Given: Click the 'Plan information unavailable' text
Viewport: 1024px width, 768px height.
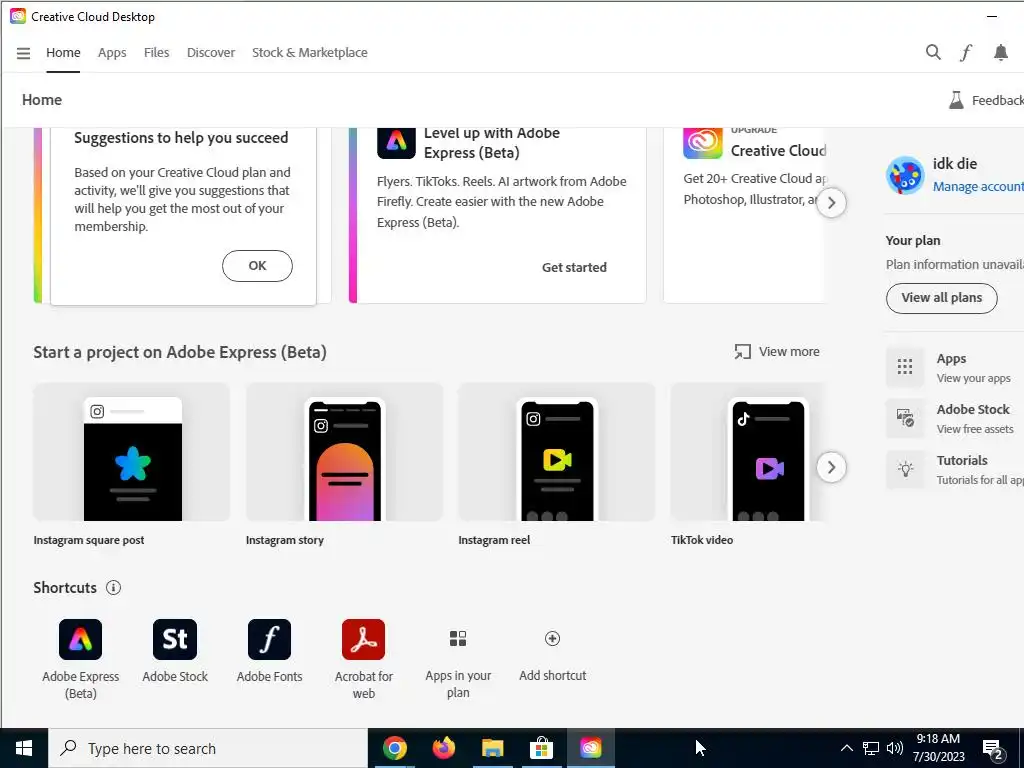Looking at the screenshot, I should click(955, 264).
